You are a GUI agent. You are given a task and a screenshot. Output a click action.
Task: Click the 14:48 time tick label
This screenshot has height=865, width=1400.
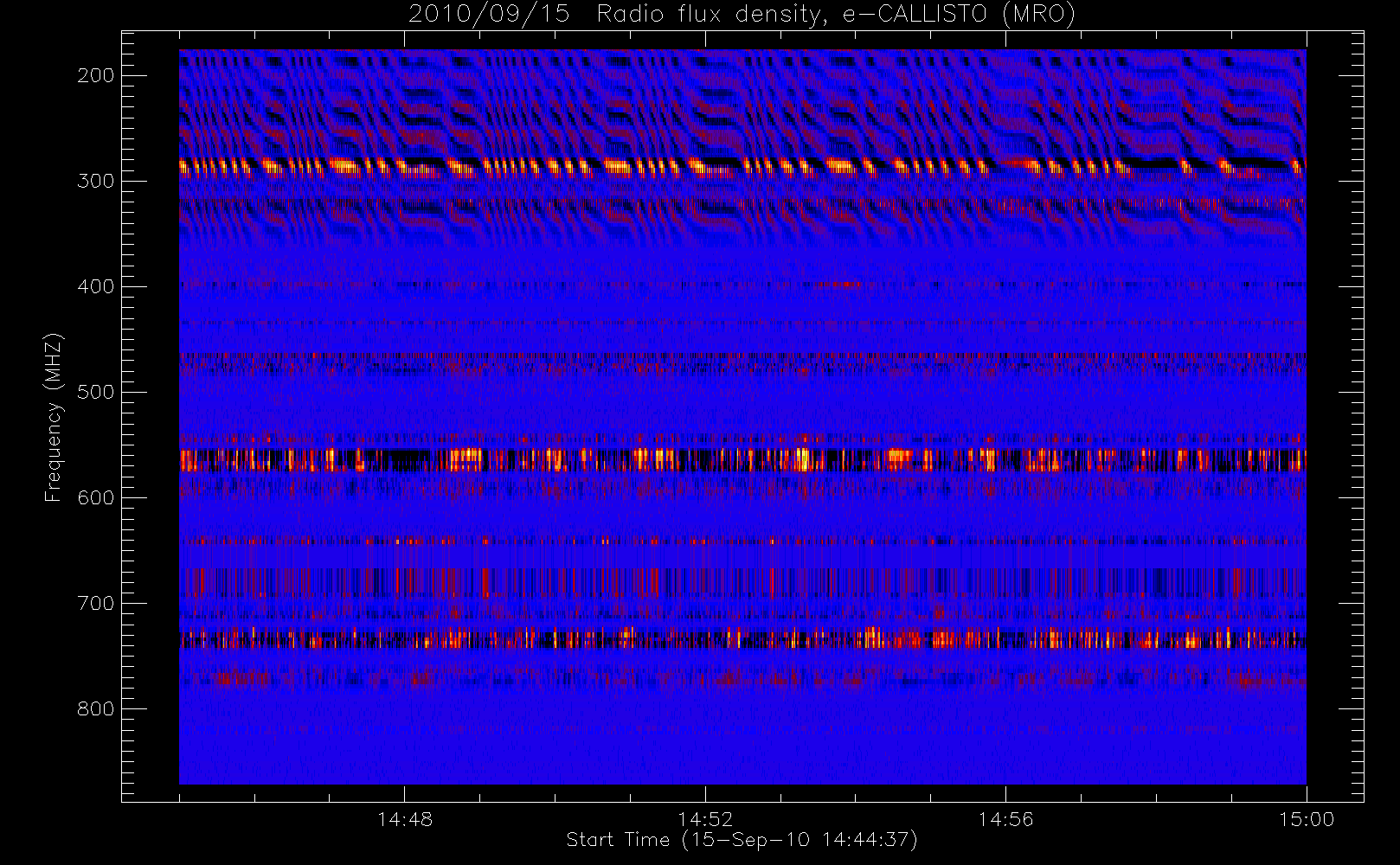tap(405, 819)
